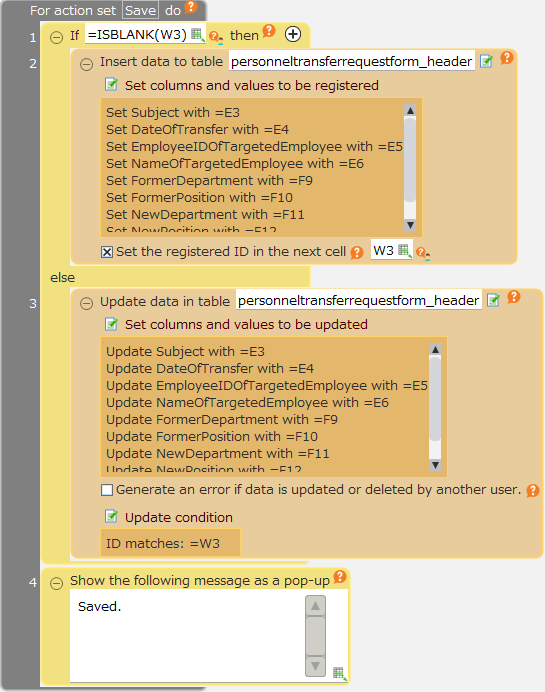Uncheck 'Set the registered ID in the next cell'
545x692 pixels.
(107, 252)
